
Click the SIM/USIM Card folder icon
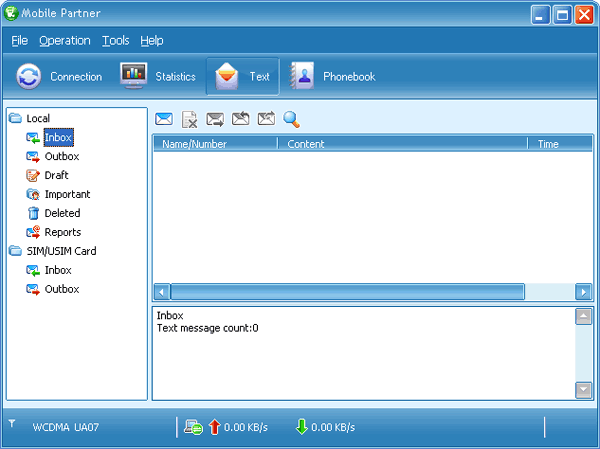pos(15,251)
